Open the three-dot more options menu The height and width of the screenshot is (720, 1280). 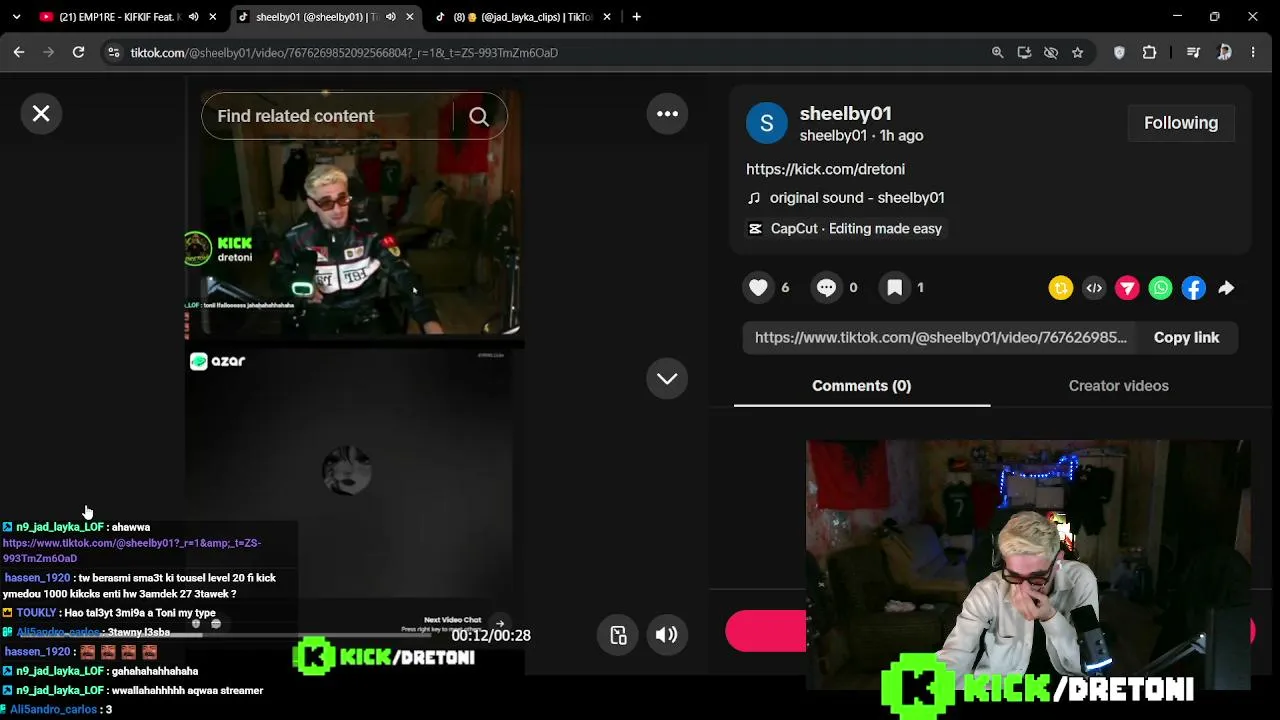coord(667,114)
